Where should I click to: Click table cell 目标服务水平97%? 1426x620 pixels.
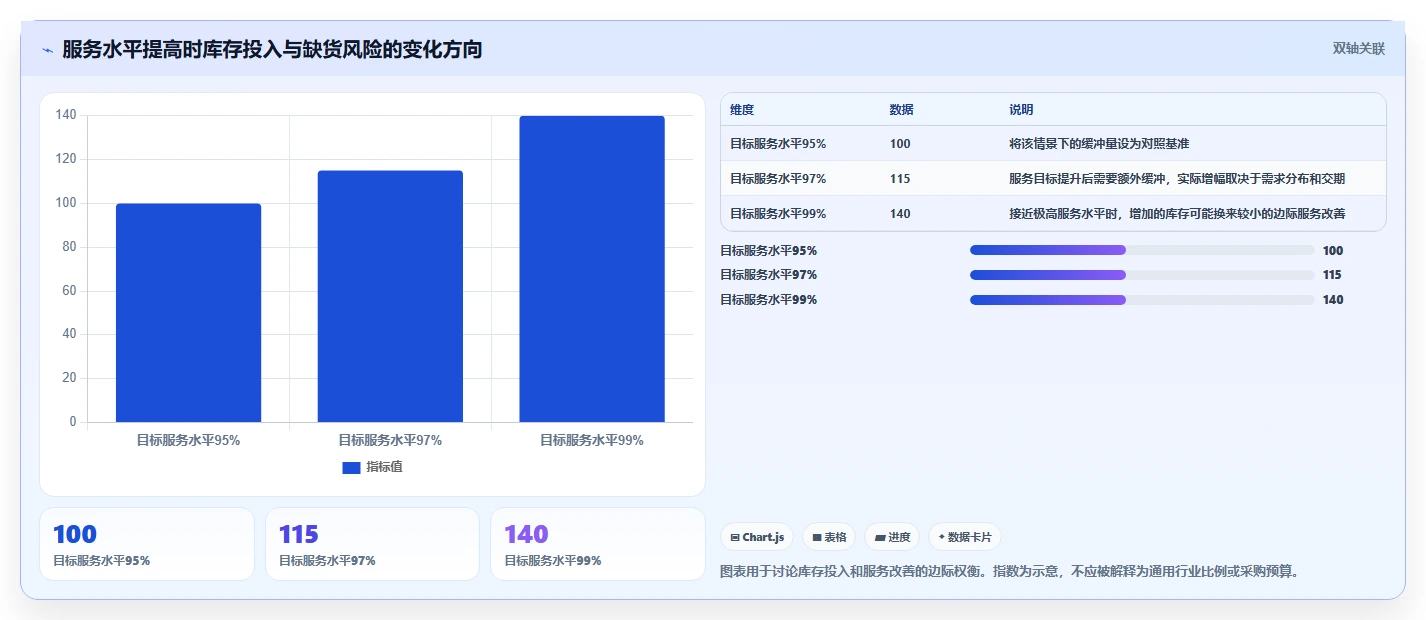click(778, 179)
